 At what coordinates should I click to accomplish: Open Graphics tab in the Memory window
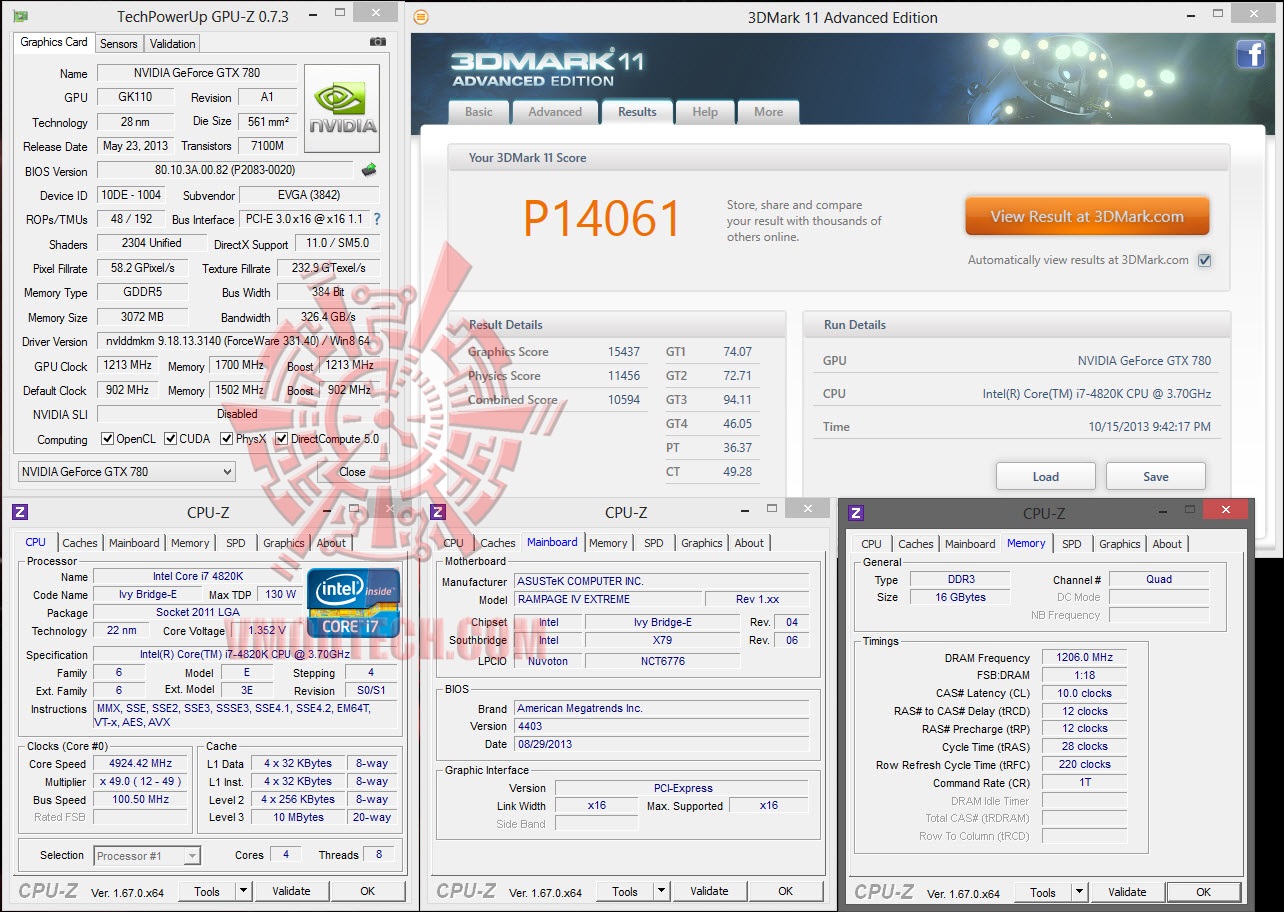point(1120,544)
